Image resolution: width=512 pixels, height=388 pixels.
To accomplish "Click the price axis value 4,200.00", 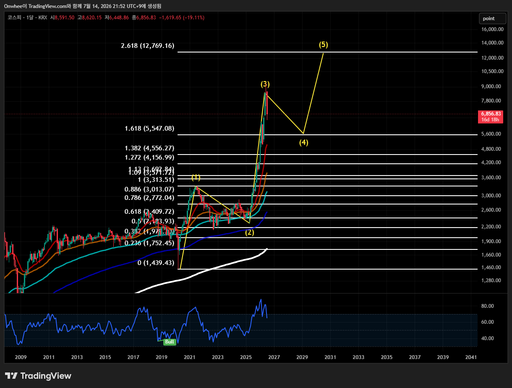I will tap(491, 162).
